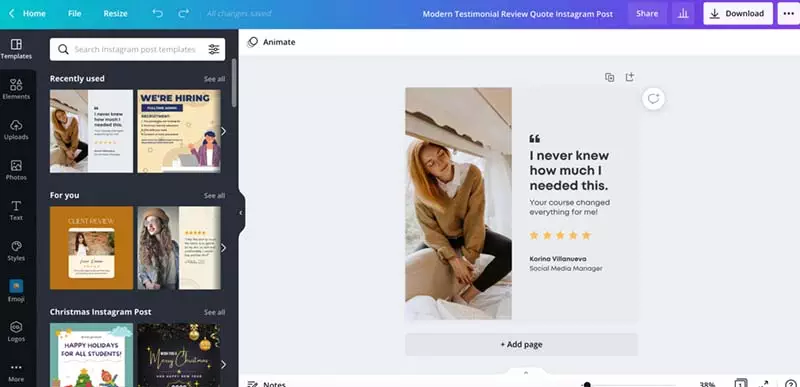The image size is (800, 387).
Task: Open the Photos sidebar panel
Action: click(x=16, y=170)
